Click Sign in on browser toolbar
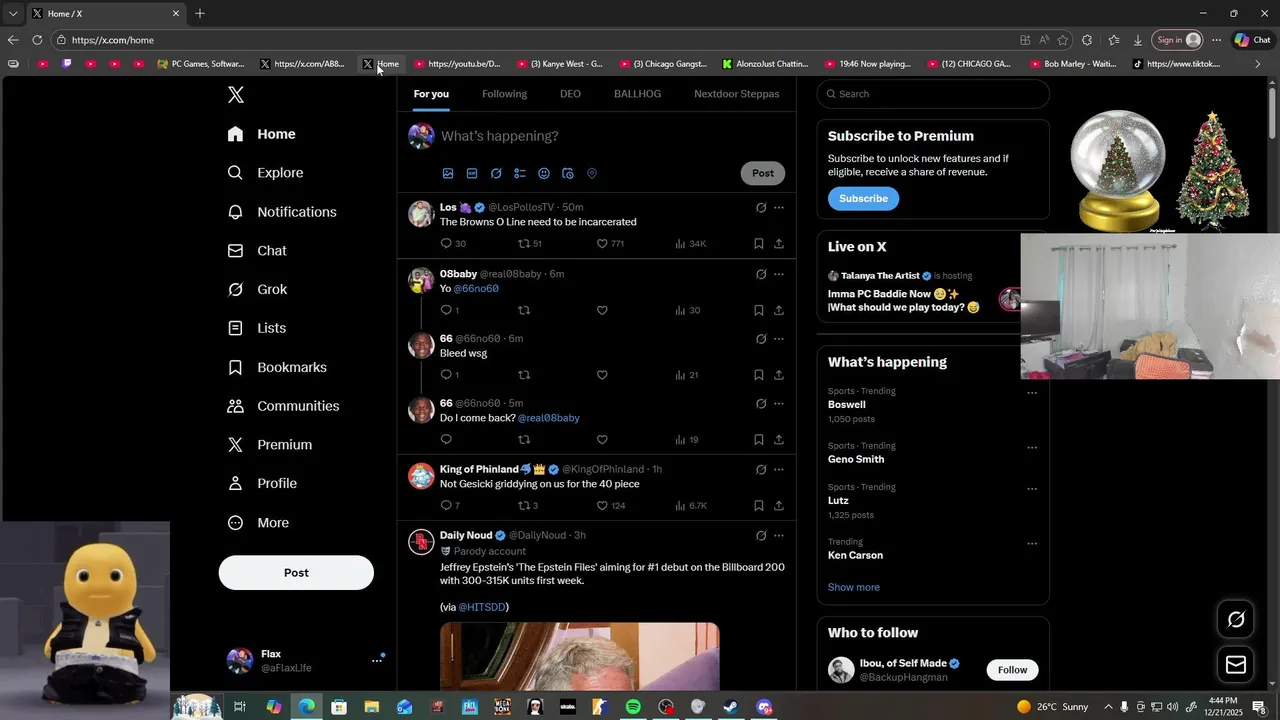Image resolution: width=1280 pixels, height=720 pixels. click(x=1177, y=40)
